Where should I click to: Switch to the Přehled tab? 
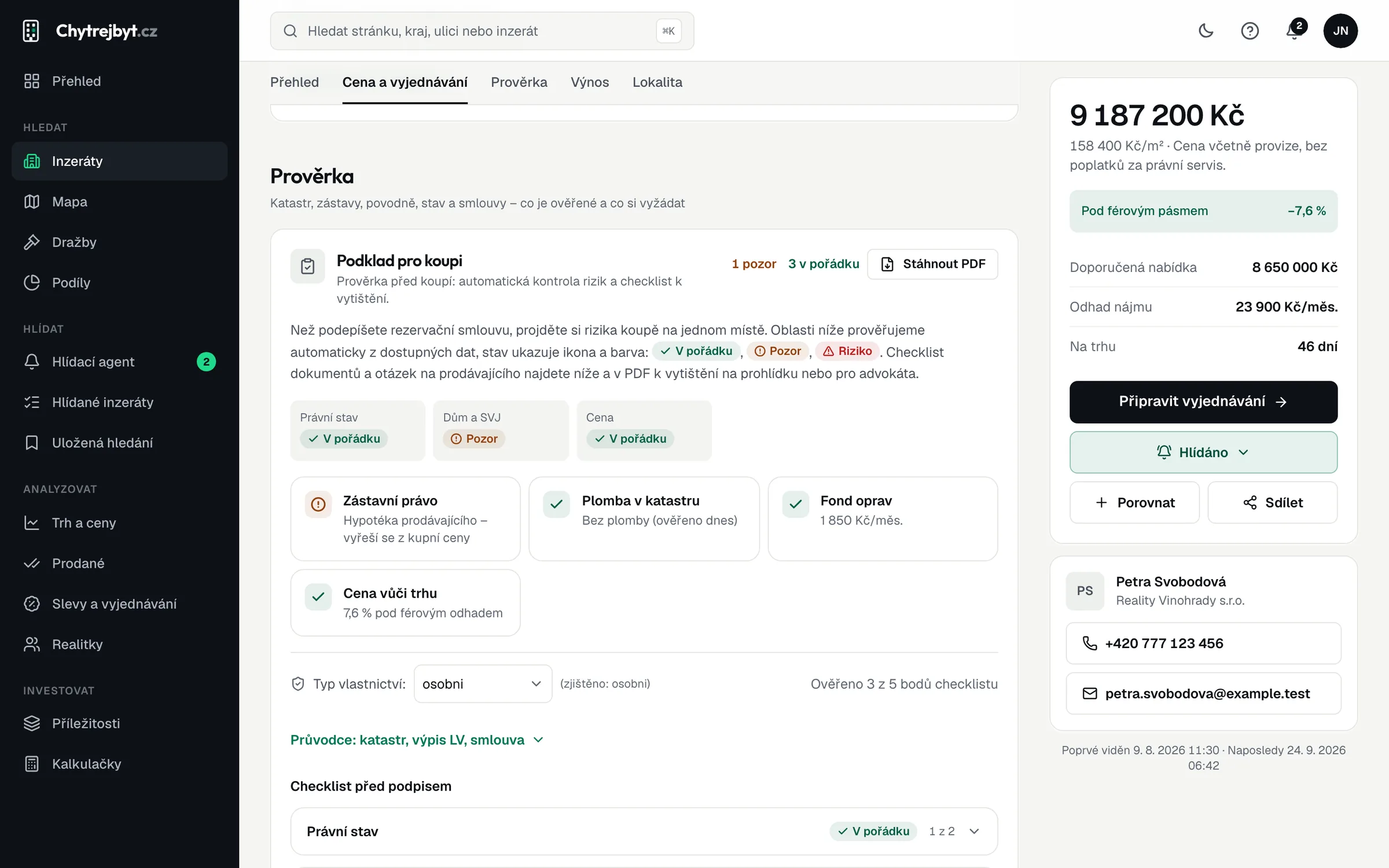tap(295, 82)
